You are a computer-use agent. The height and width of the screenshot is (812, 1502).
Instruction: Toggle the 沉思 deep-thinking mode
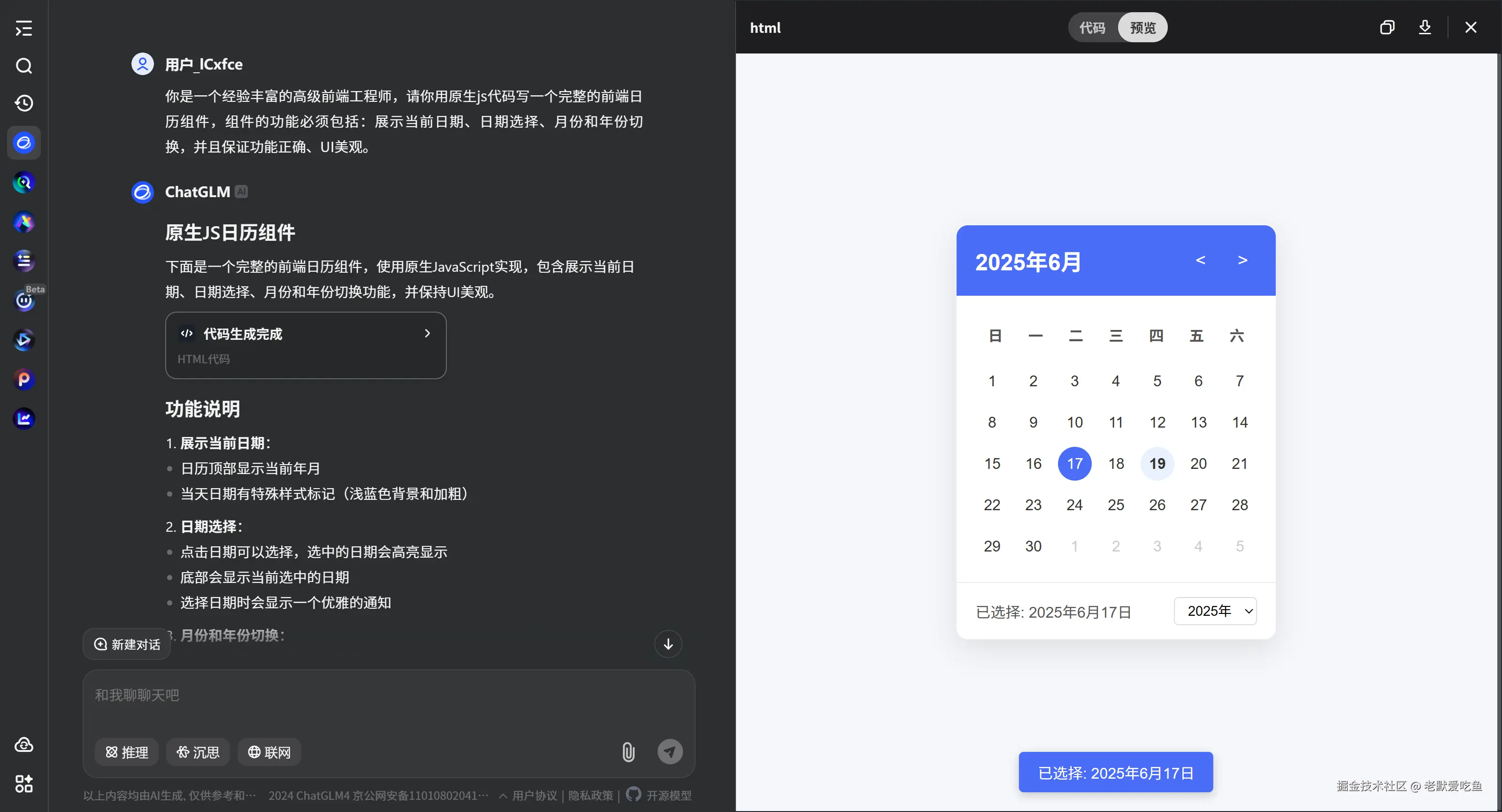198,752
